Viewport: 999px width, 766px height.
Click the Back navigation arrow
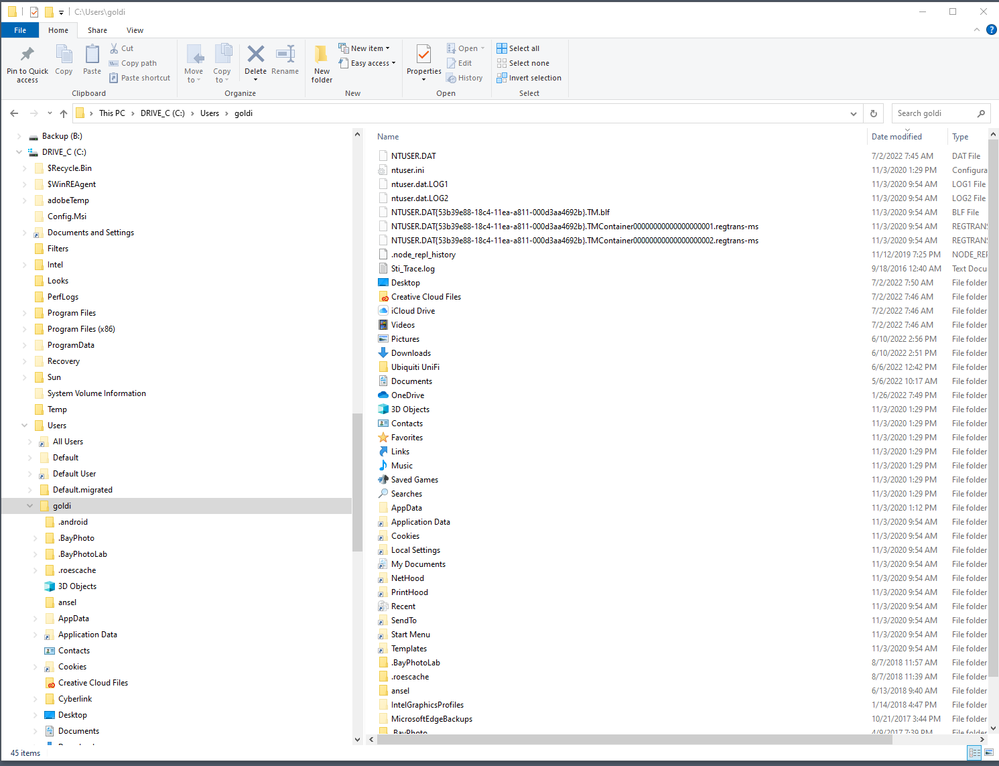pos(14,113)
